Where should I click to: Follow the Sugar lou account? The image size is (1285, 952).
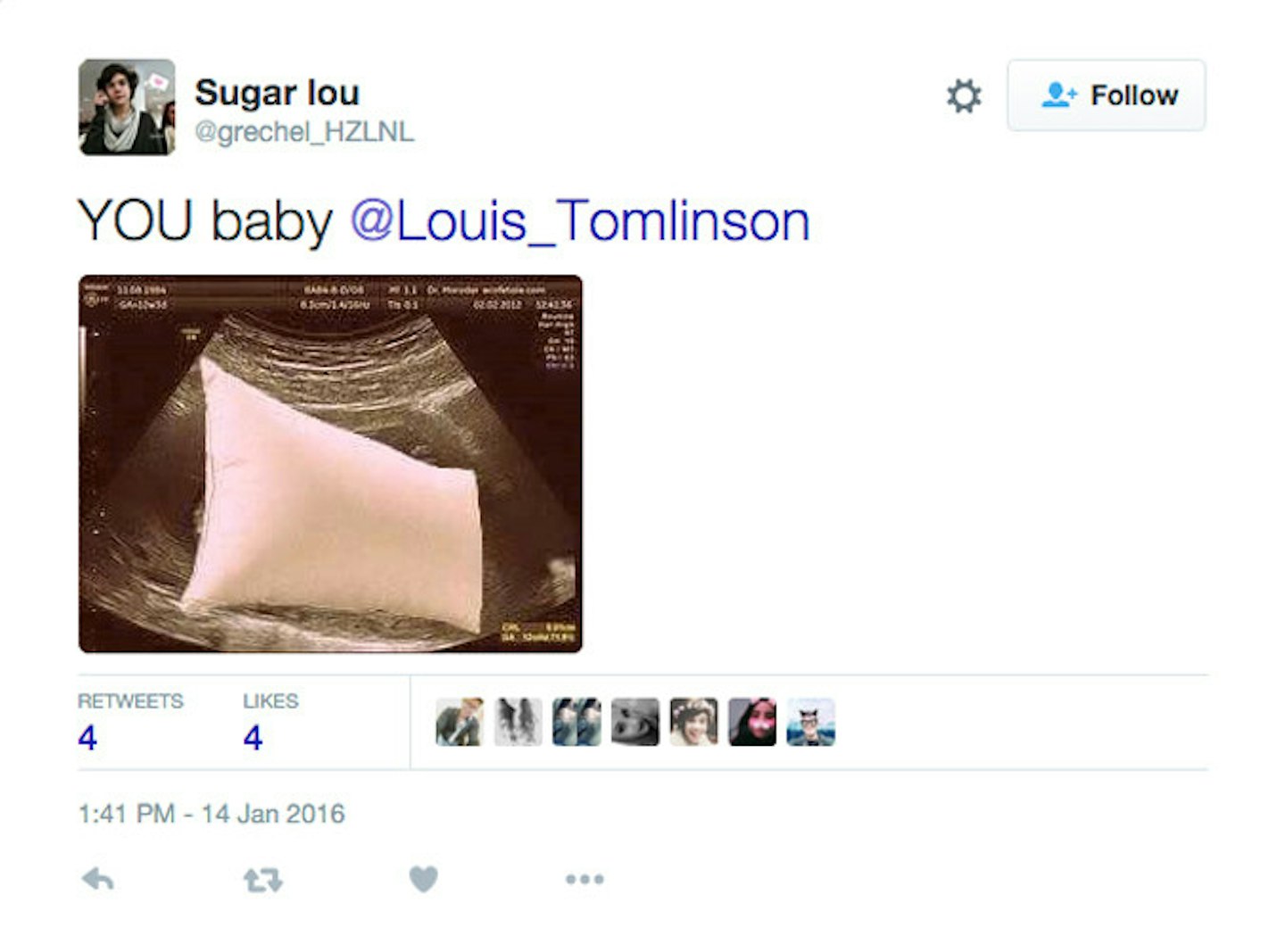1107,95
